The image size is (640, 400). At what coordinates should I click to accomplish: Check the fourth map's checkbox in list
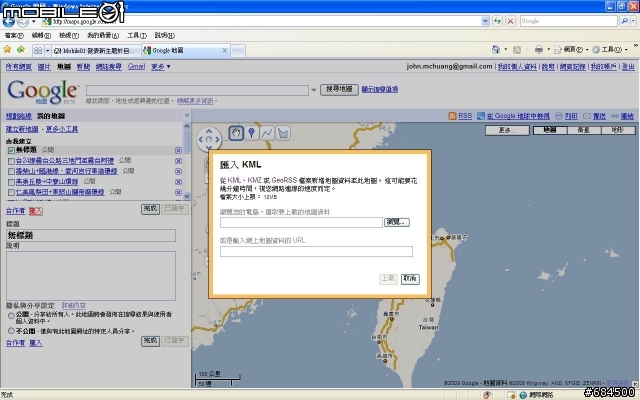click(11, 182)
